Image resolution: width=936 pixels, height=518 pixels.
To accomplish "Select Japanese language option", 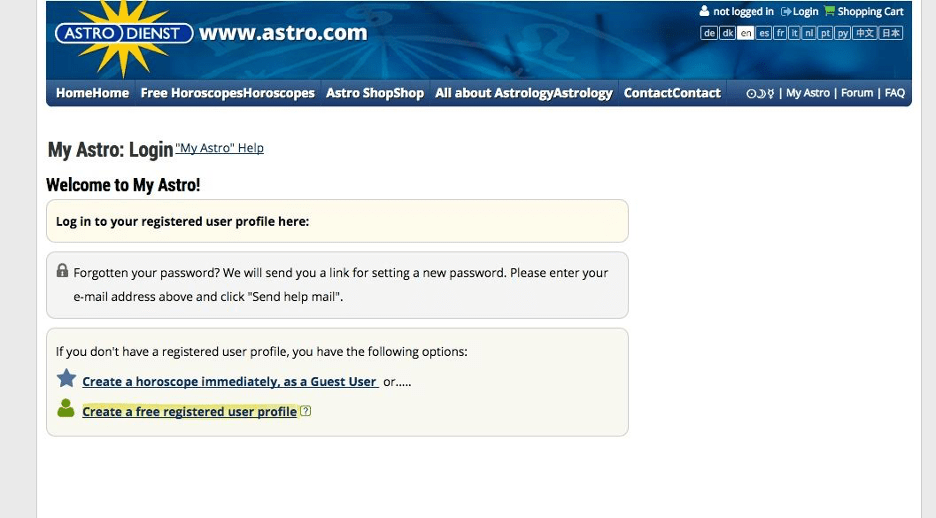I will pos(890,33).
